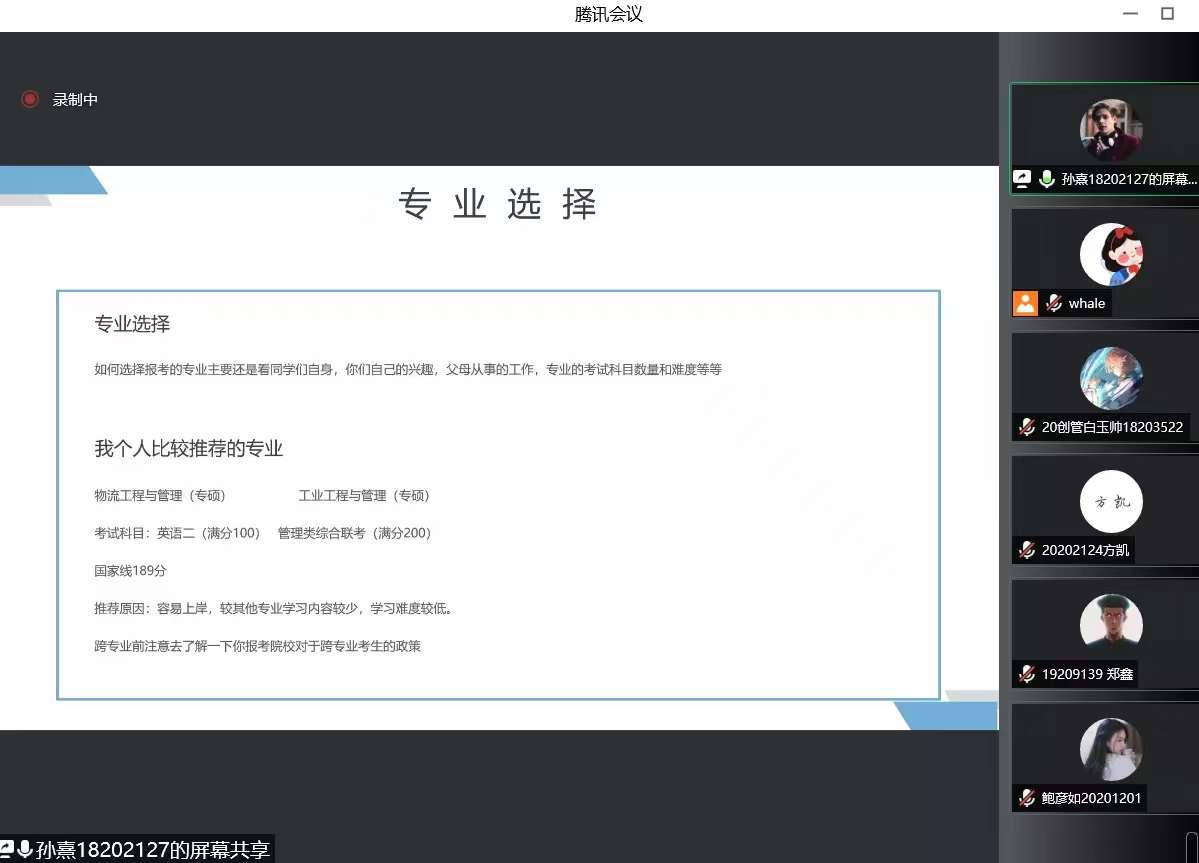Select 孙熹's participant video thumbnail
1199x863 pixels.
click(1110, 130)
